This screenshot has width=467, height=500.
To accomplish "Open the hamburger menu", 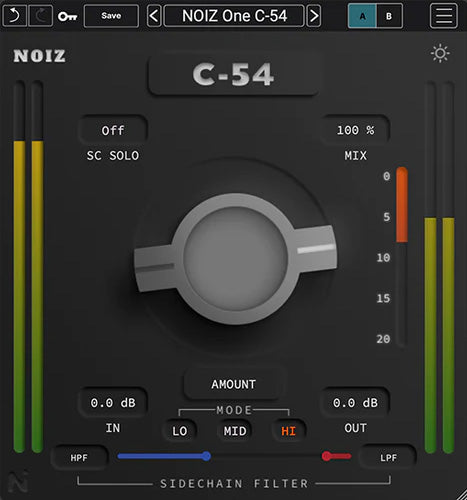I will click(x=444, y=16).
